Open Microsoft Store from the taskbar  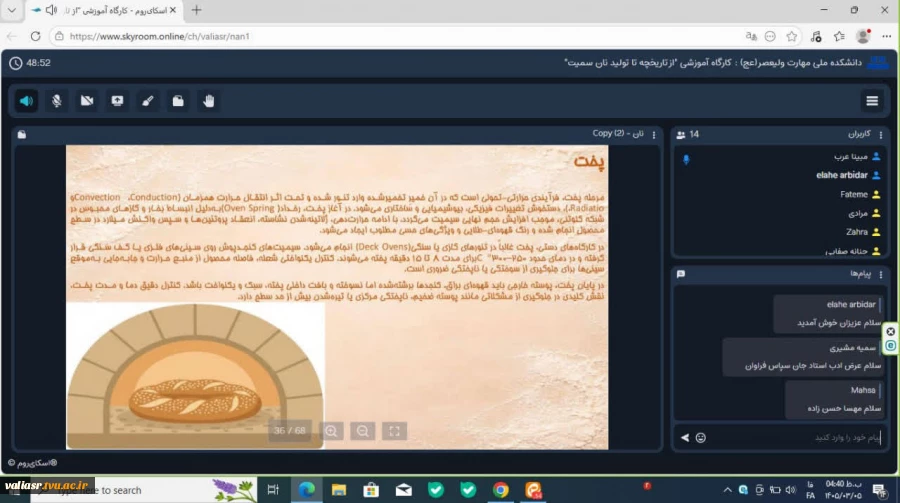pos(371,489)
